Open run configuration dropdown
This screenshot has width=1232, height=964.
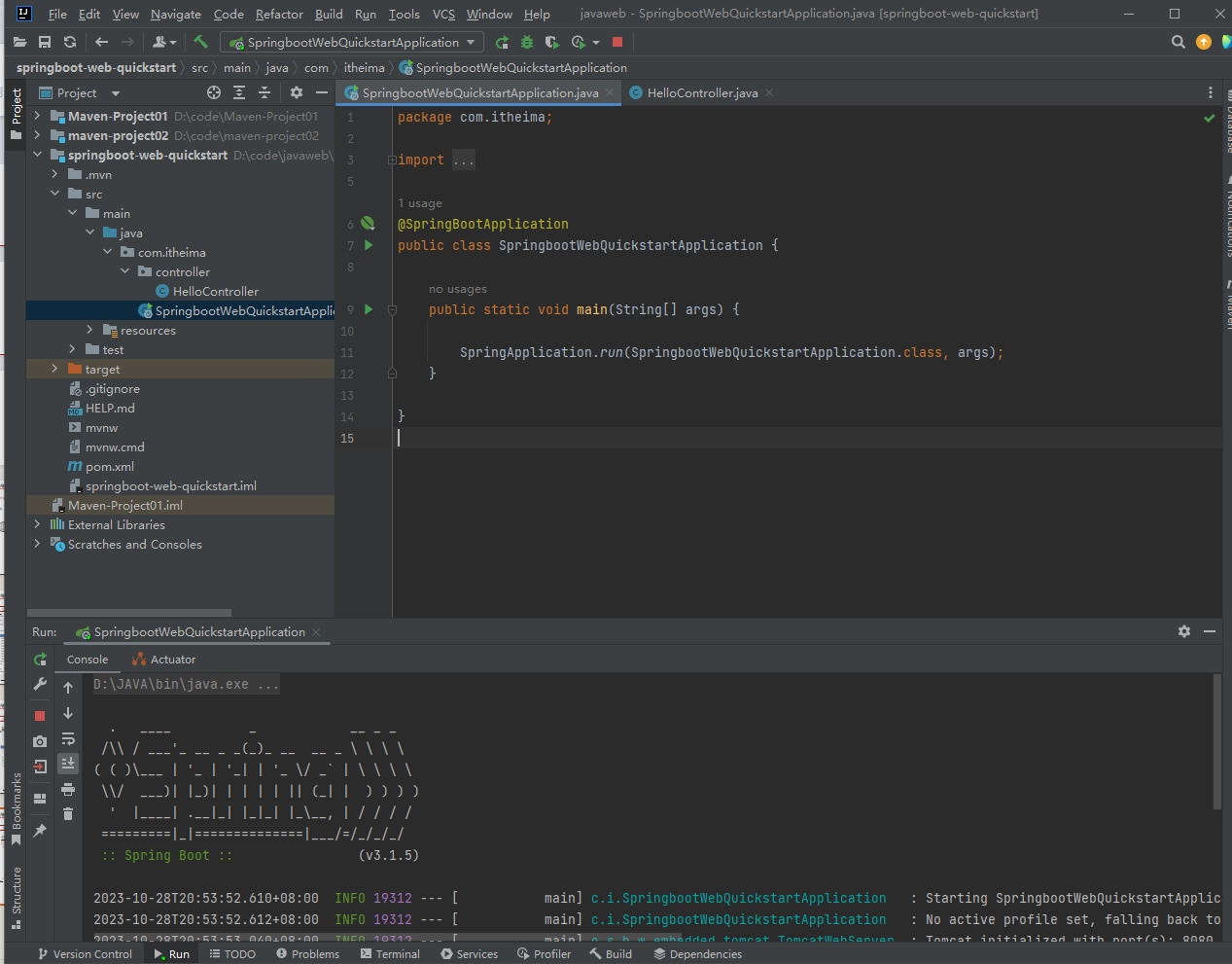pyautogui.click(x=353, y=42)
